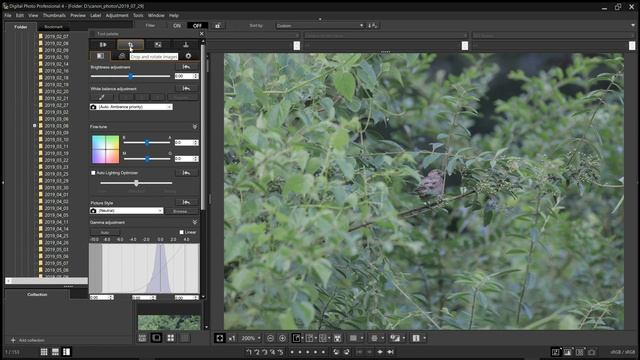Zoom out with the minus magnifier icon

(x=270, y=338)
